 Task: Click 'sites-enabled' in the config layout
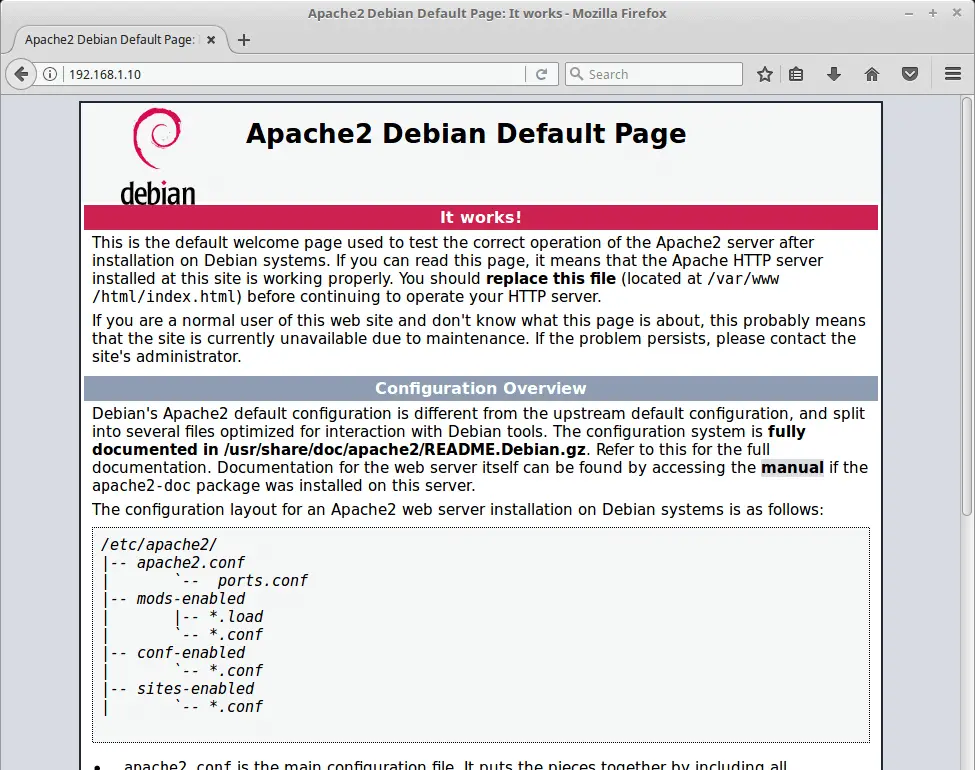click(x=195, y=689)
